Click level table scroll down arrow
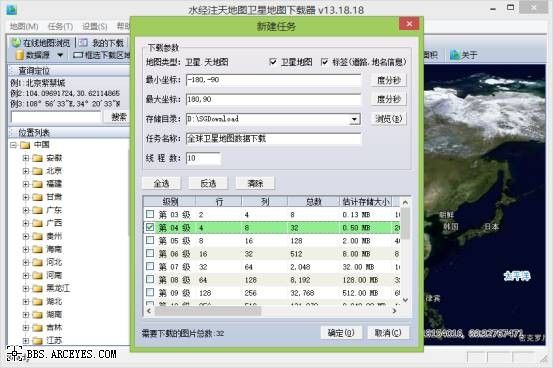The image size is (553, 368). coord(405,300)
